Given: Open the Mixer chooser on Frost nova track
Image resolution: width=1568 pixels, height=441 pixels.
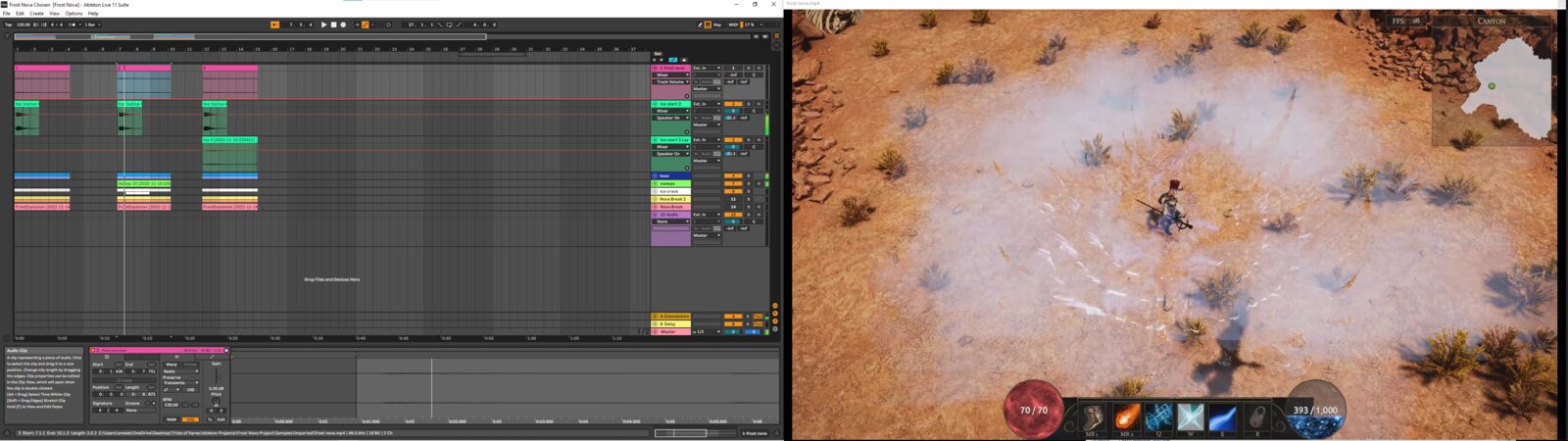Looking at the screenshot, I should tap(671, 74).
